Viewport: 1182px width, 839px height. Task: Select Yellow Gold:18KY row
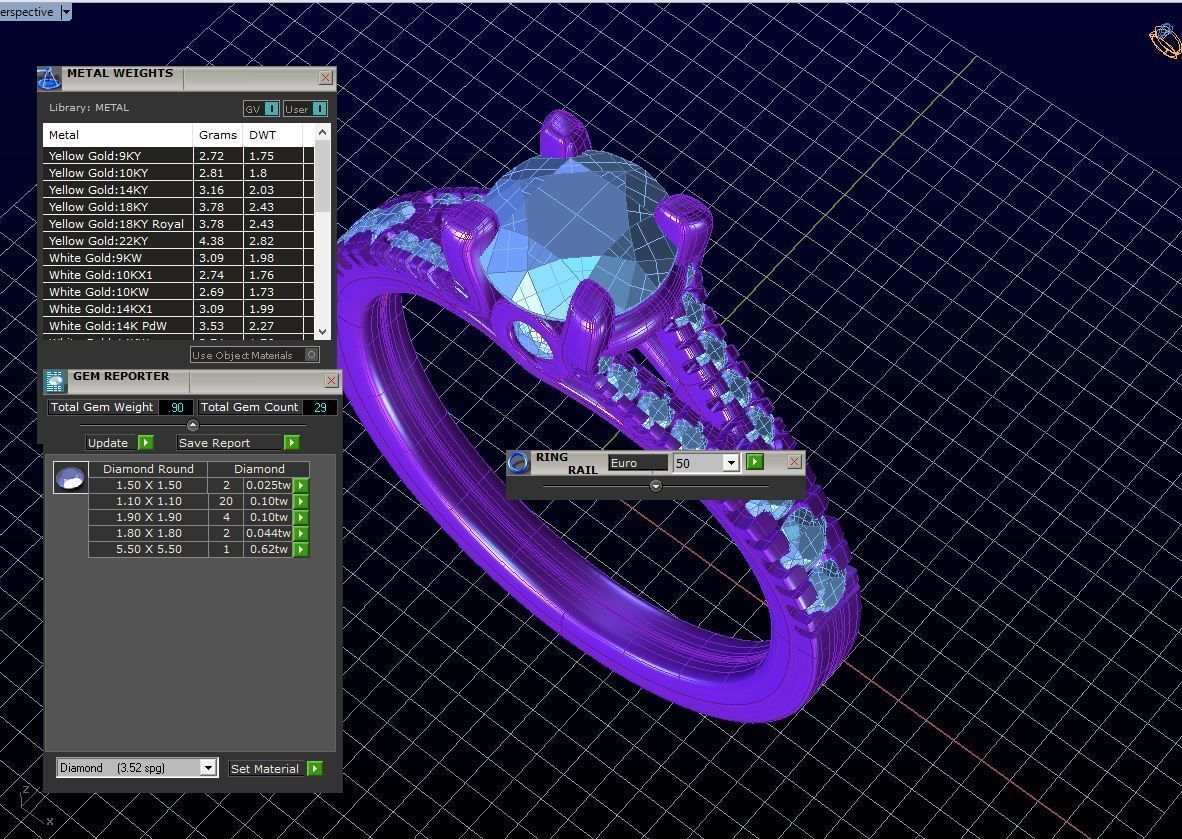click(178, 207)
